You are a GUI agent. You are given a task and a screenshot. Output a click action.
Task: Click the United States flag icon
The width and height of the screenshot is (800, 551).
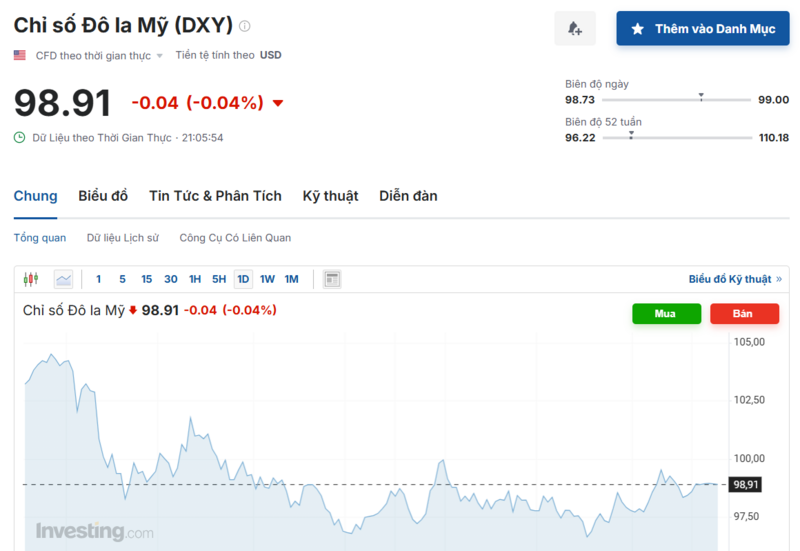point(20,55)
